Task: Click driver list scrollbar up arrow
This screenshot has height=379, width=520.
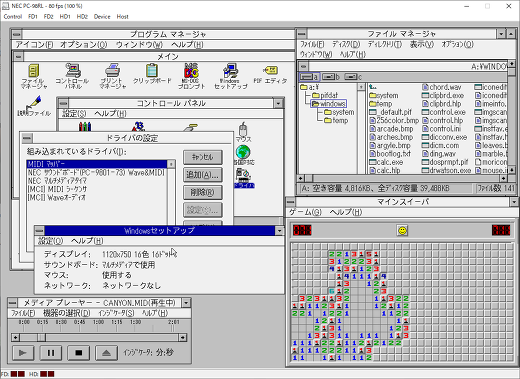Action: 171,164
